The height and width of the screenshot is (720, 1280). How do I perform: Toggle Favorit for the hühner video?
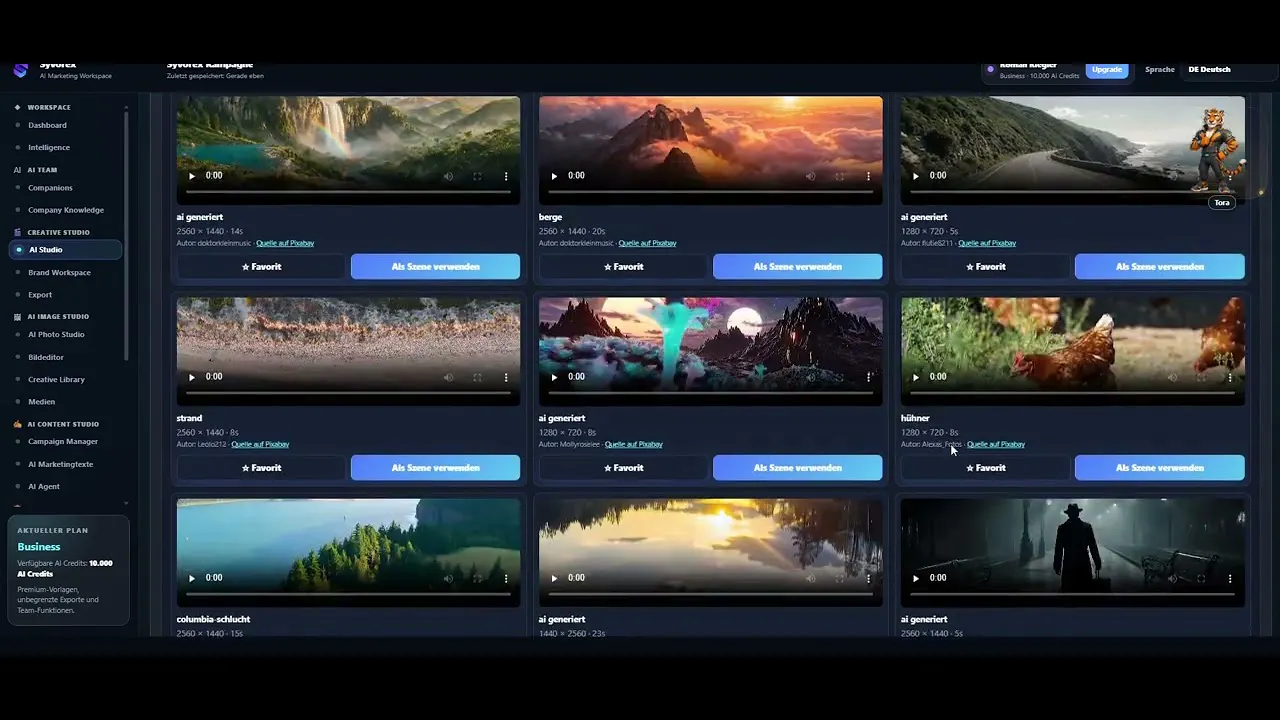coord(985,468)
